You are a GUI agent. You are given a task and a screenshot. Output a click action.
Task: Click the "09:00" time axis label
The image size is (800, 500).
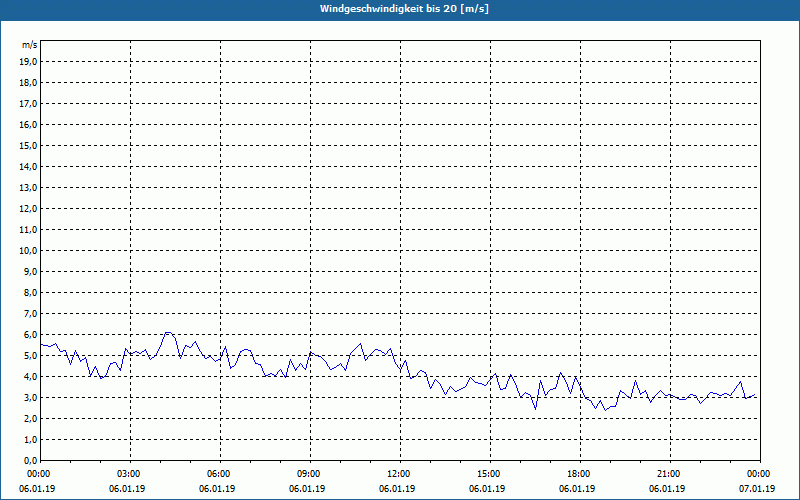pyautogui.click(x=310, y=474)
